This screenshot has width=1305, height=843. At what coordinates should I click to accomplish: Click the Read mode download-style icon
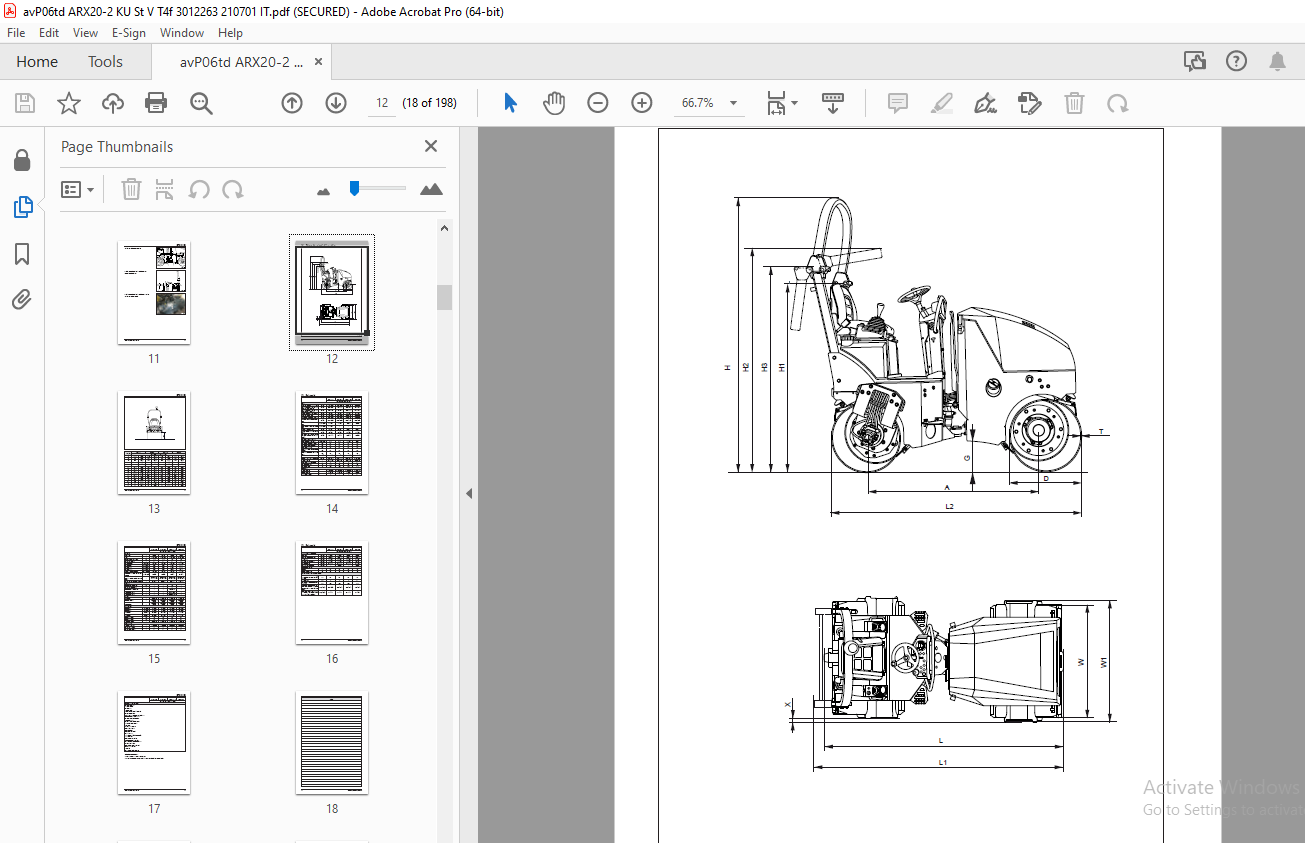[833, 103]
